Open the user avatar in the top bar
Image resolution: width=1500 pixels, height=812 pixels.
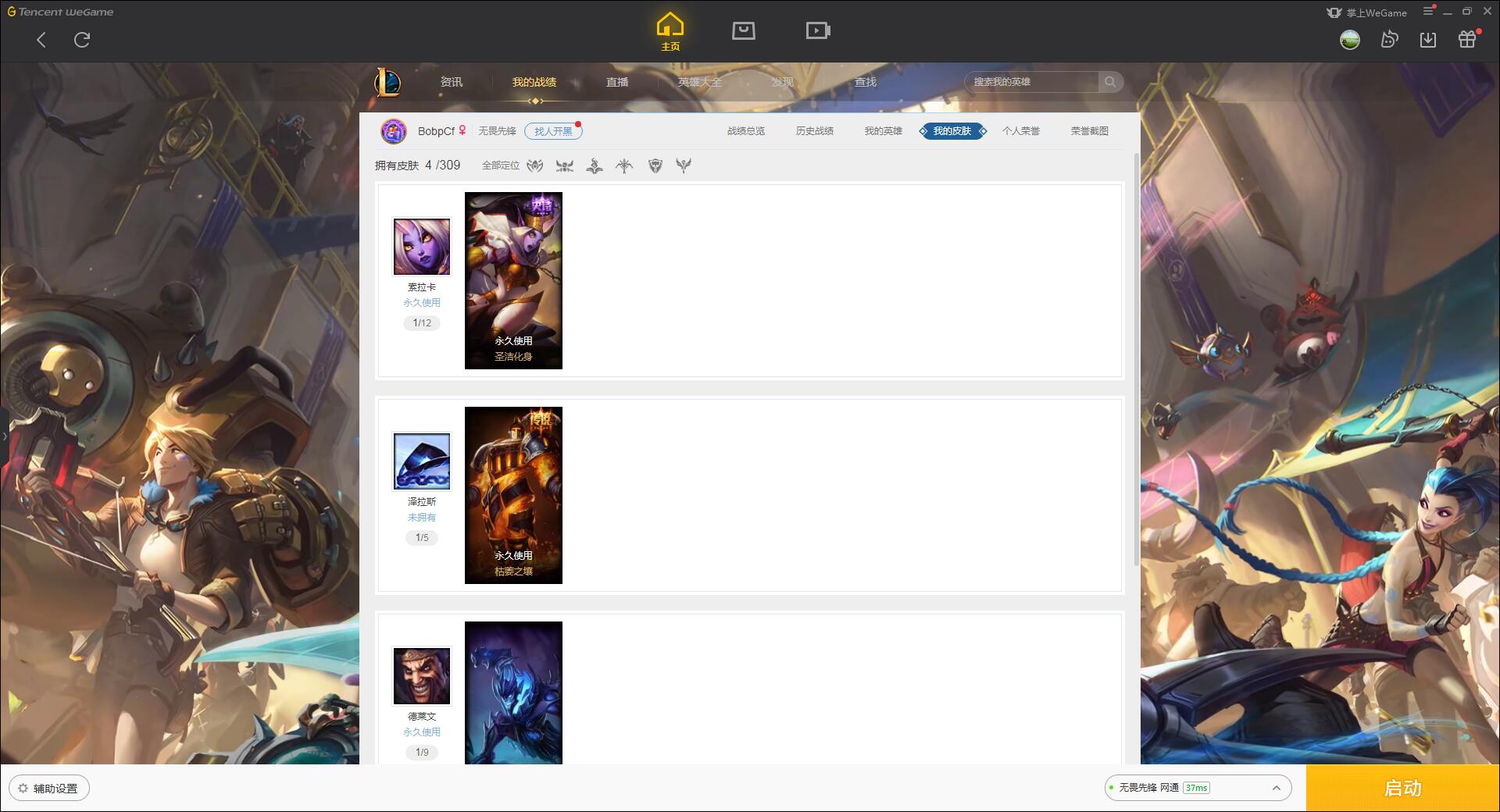[1349, 40]
